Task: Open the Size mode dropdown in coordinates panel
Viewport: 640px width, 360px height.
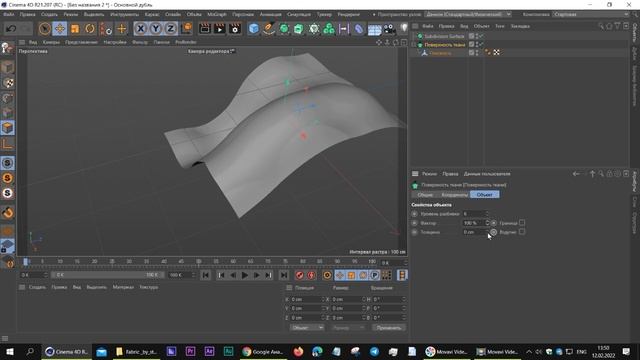Action: click(x=347, y=328)
